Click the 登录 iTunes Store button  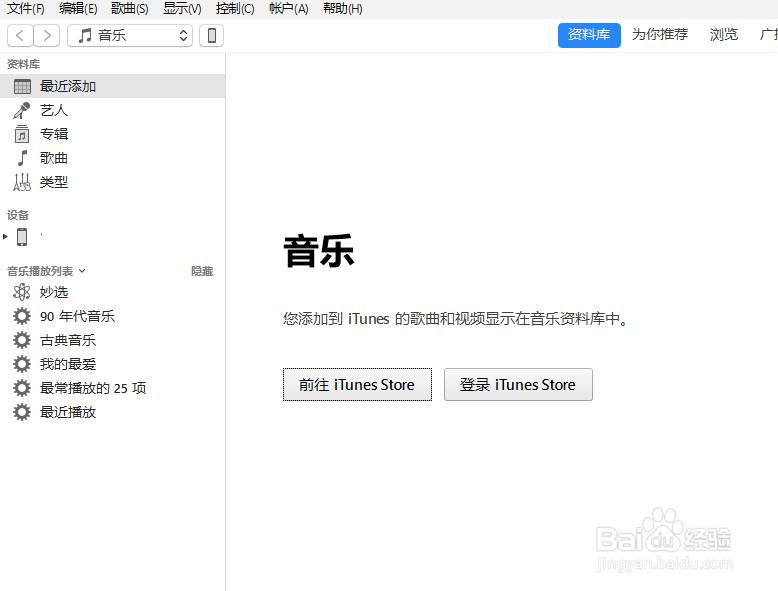(518, 385)
